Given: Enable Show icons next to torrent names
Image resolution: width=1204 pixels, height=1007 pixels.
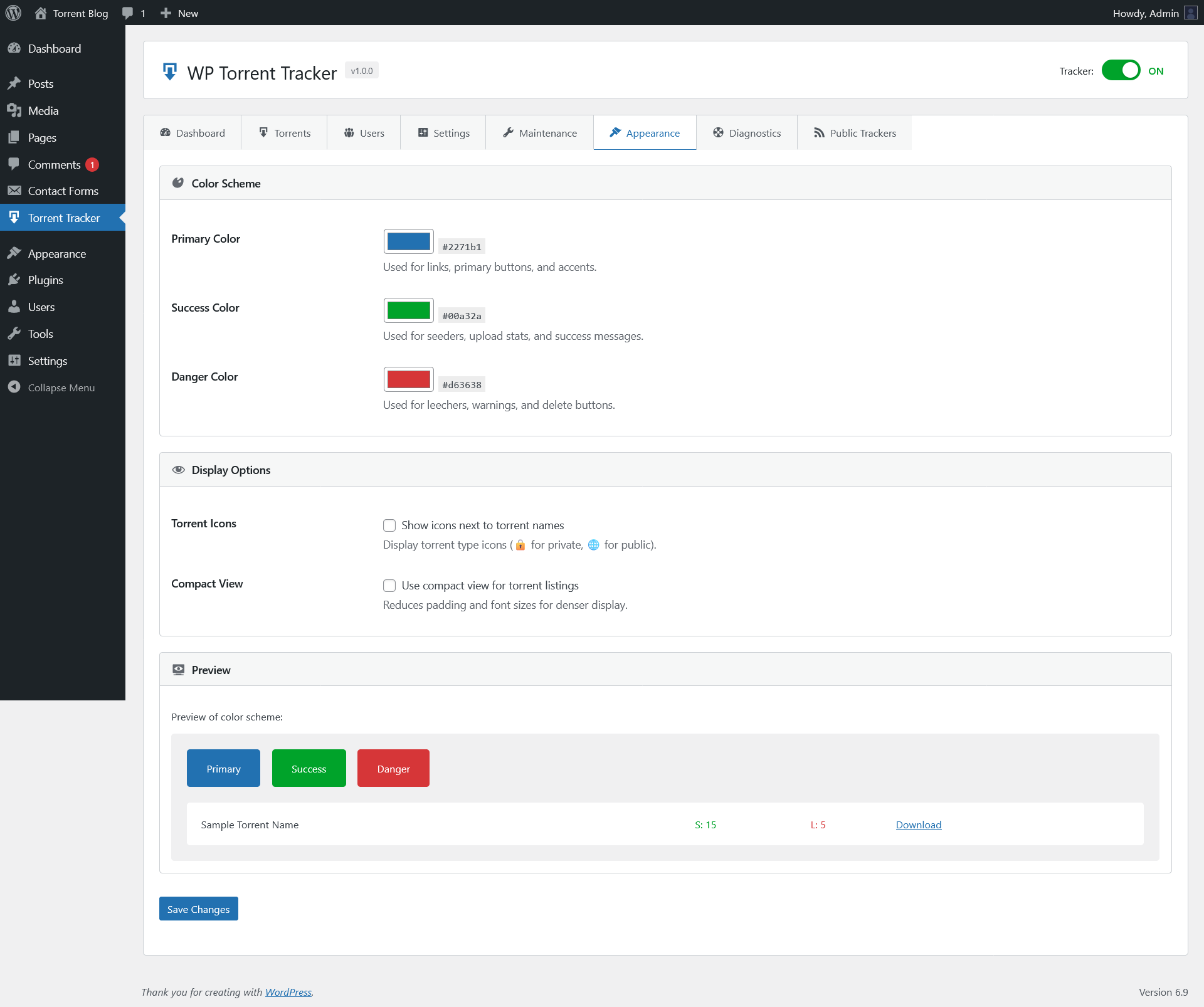Looking at the screenshot, I should point(389,525).
